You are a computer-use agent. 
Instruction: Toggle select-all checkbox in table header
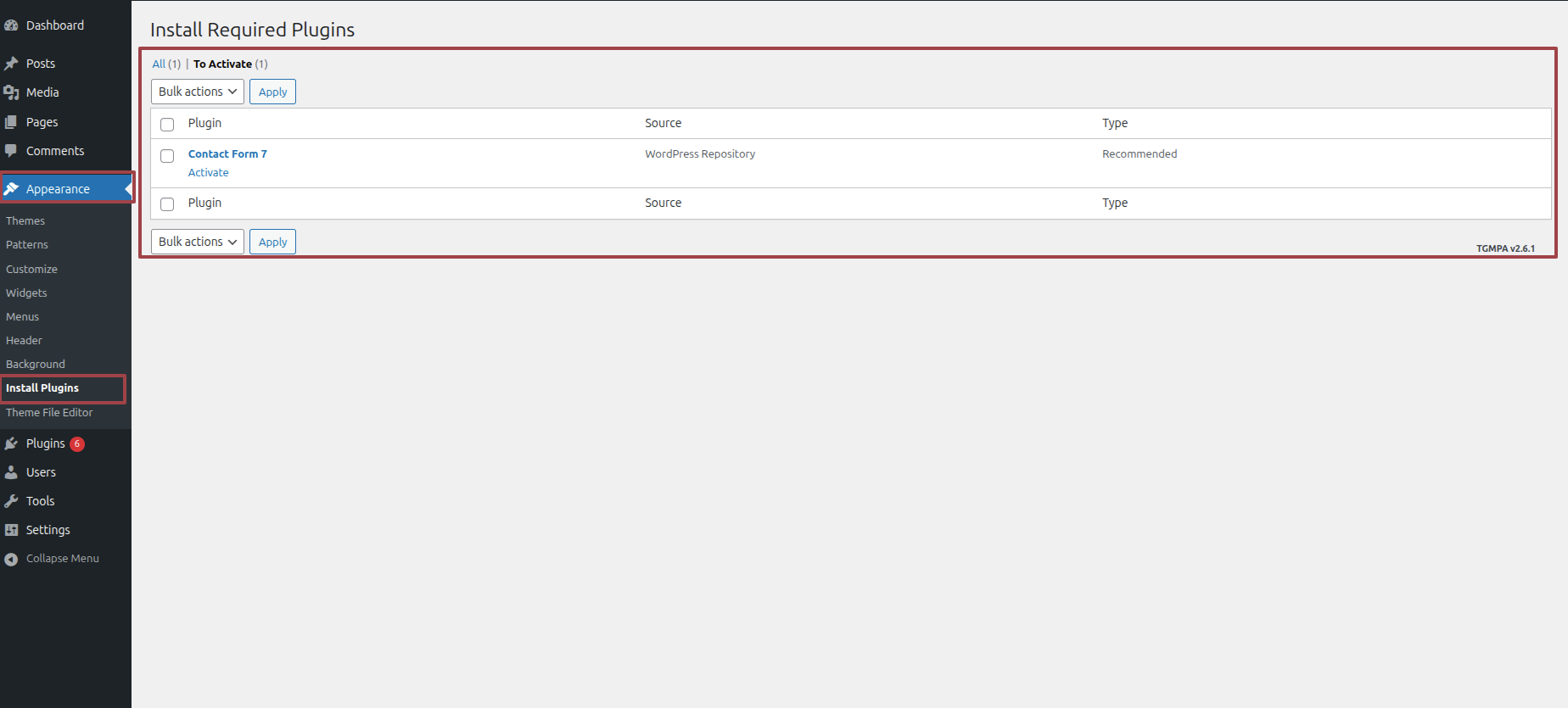pyautogui.click(x=167, y=125)
